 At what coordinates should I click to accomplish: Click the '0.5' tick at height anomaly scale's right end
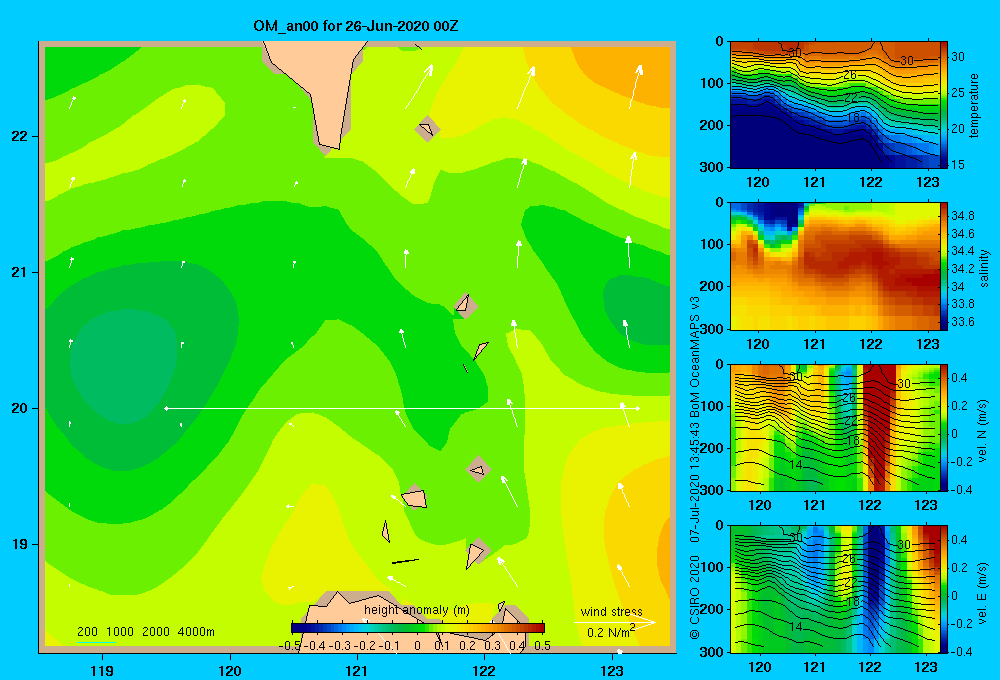click(x=543, y=646)
